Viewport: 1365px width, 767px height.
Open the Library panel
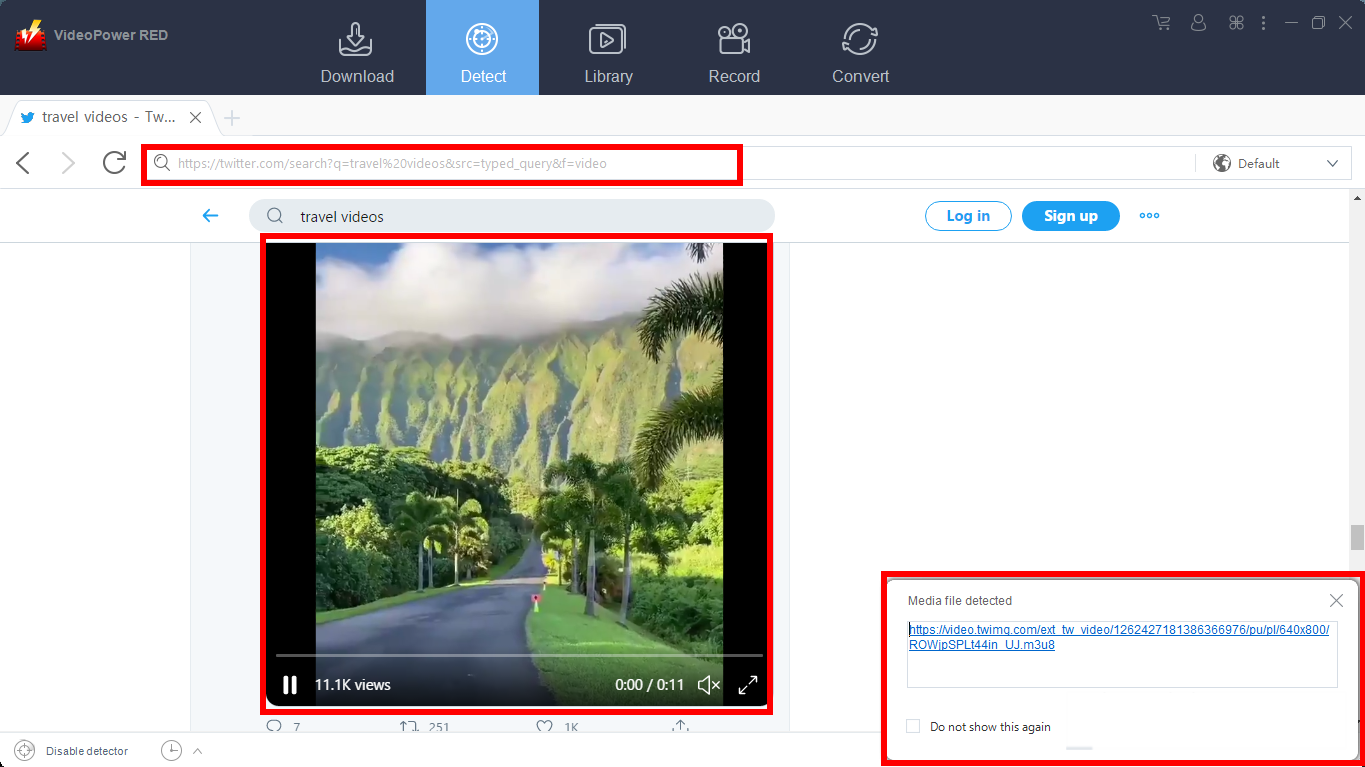click(608, 47)
